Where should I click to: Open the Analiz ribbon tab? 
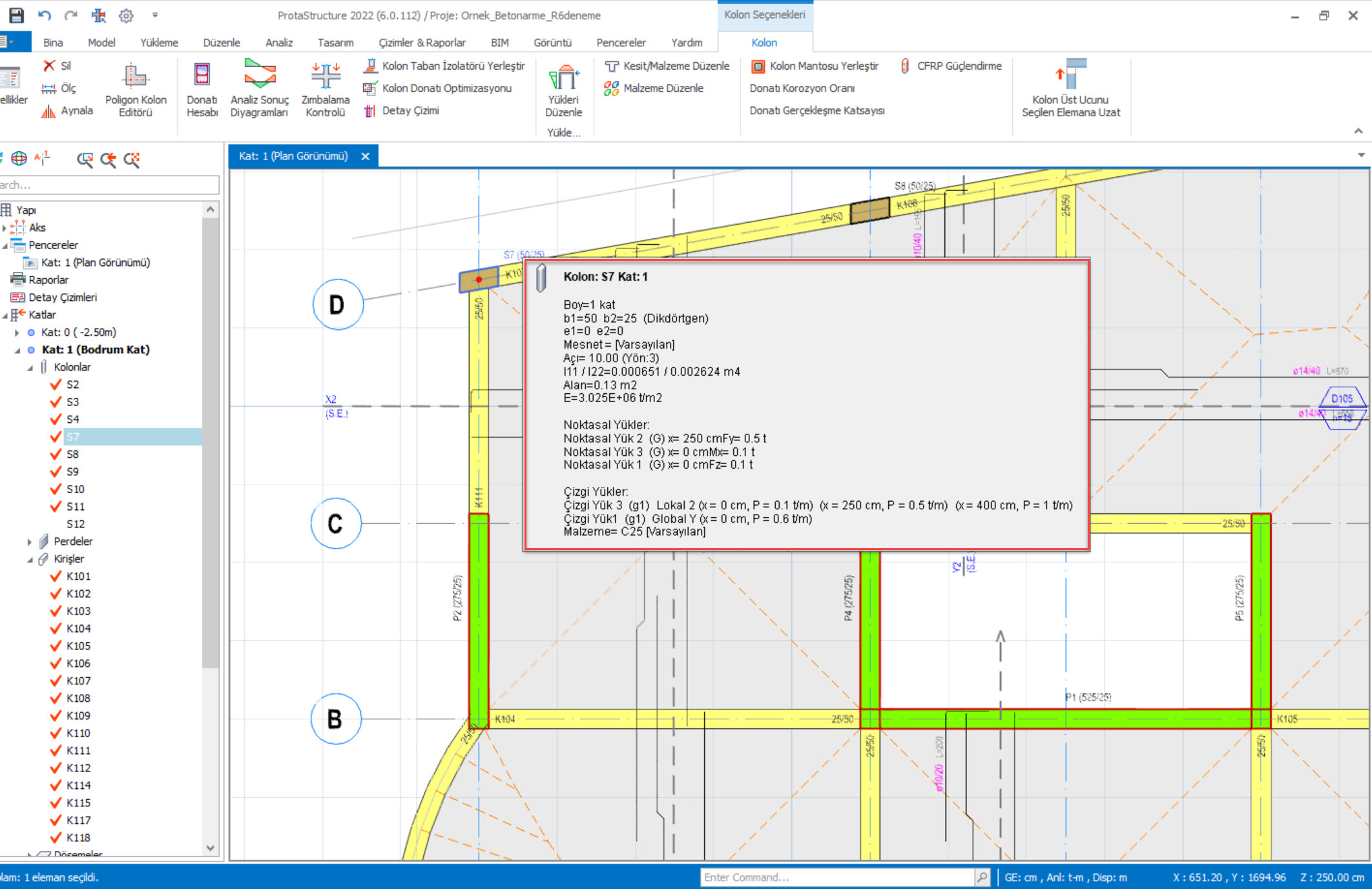pyautogui.click(x=279, y=43)
